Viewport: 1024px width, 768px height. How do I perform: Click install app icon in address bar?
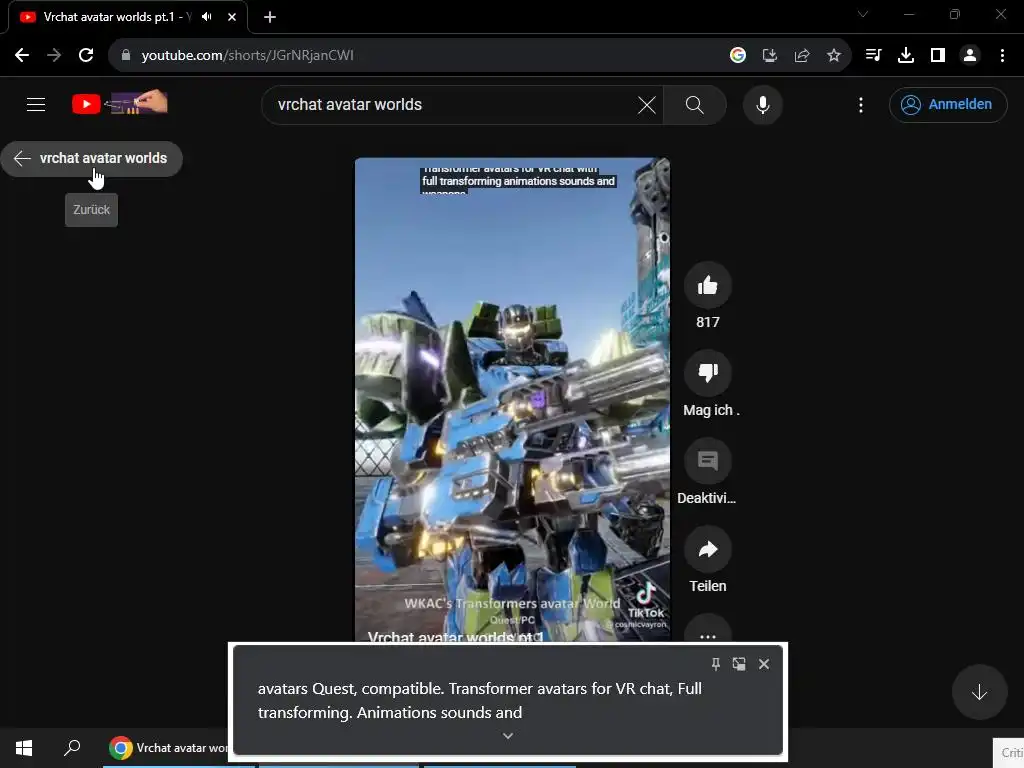click(769, 56)
